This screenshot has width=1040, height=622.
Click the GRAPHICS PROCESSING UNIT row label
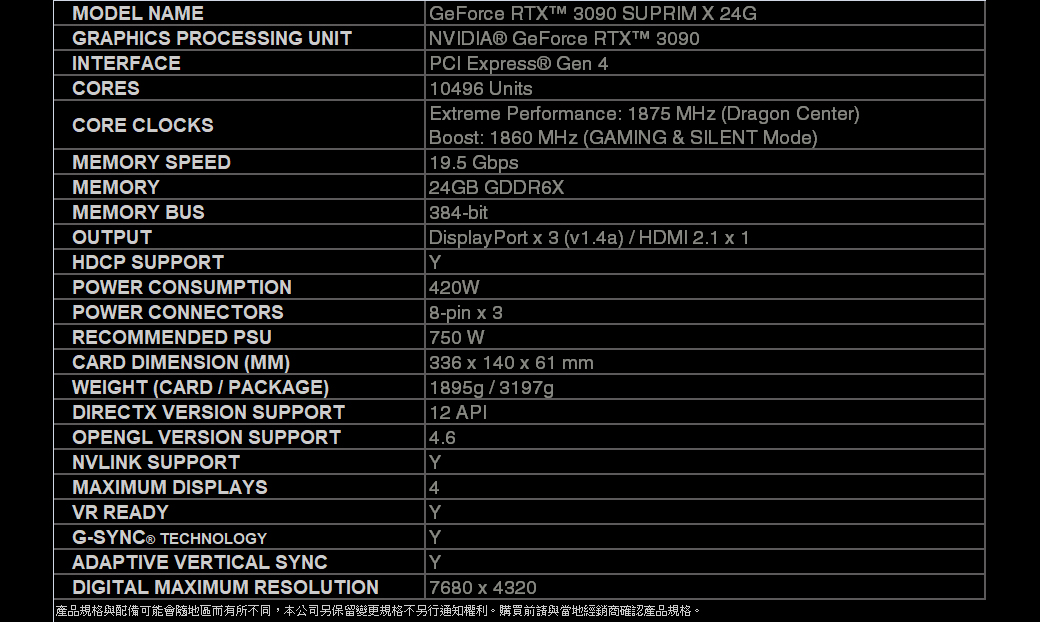212,39
